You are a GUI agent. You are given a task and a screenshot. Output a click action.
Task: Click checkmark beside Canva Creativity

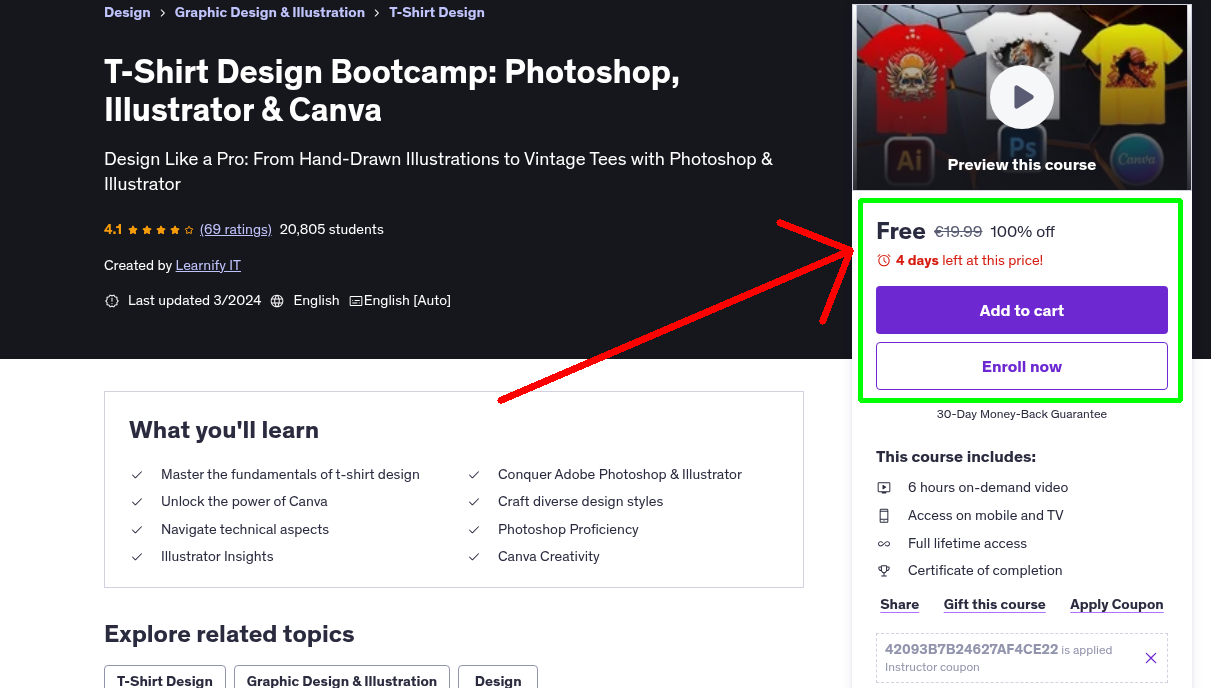click(474, 557)
